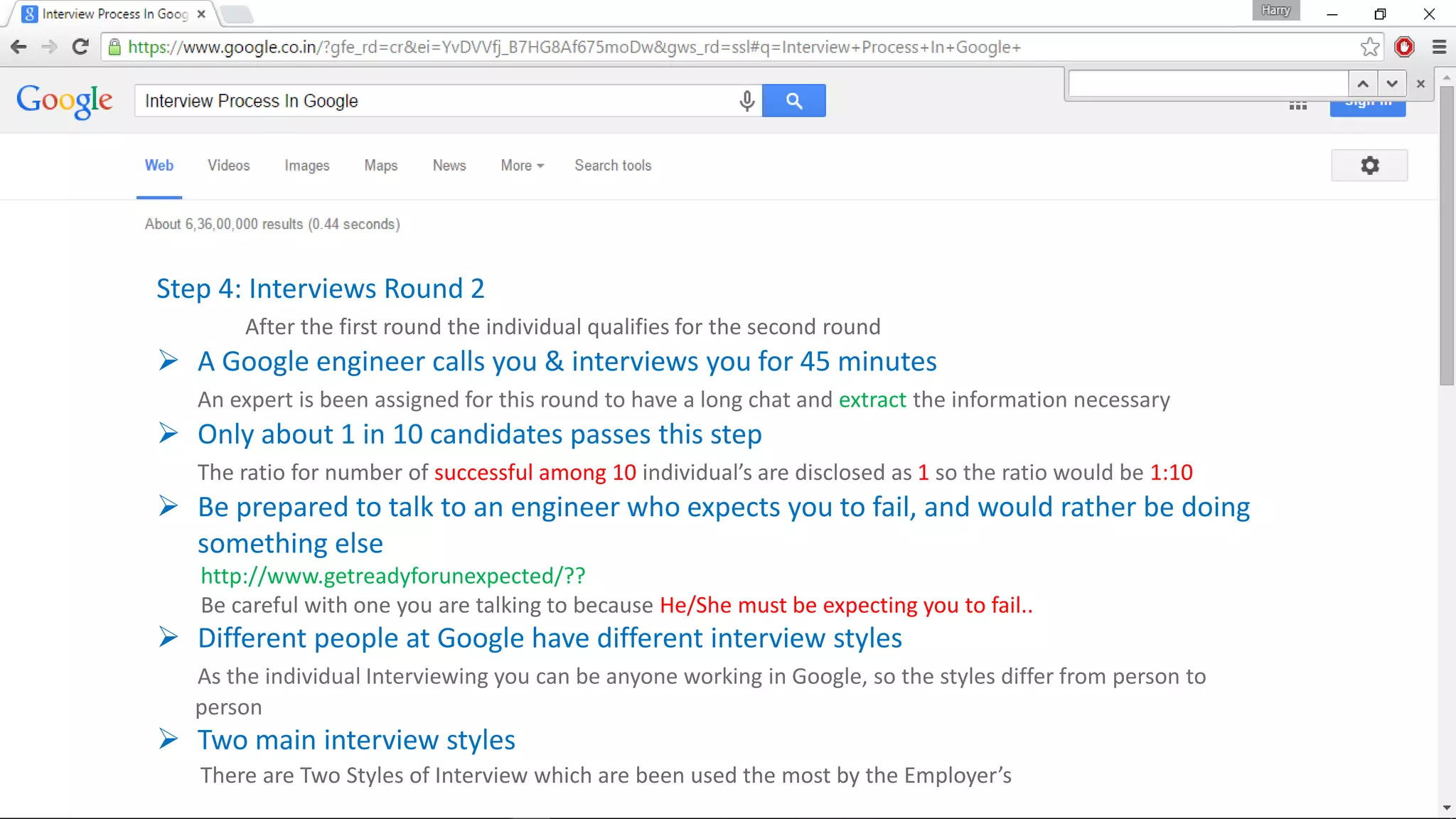1456x819 pixels.
Task: Open the settings gear button
Action: coord(1369,166)
